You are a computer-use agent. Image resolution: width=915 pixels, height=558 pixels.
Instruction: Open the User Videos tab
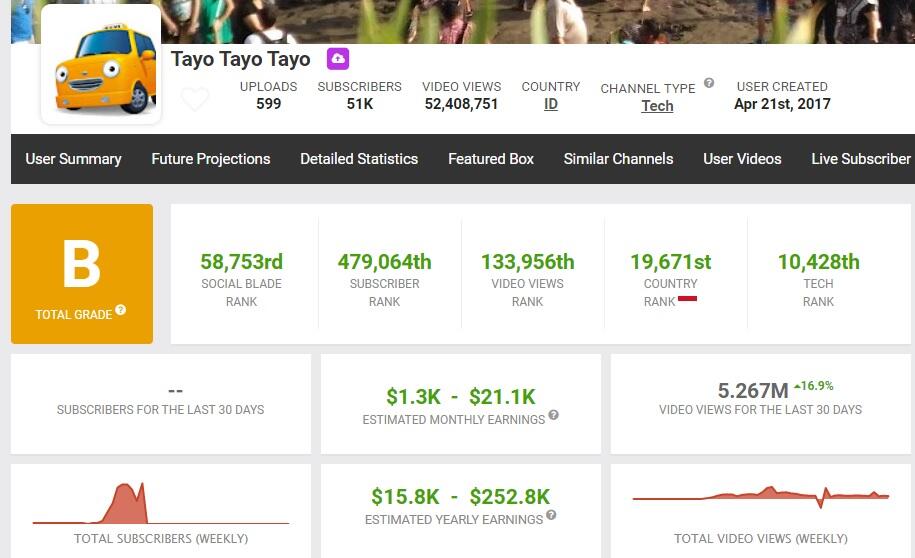click(x=742, y=159)
